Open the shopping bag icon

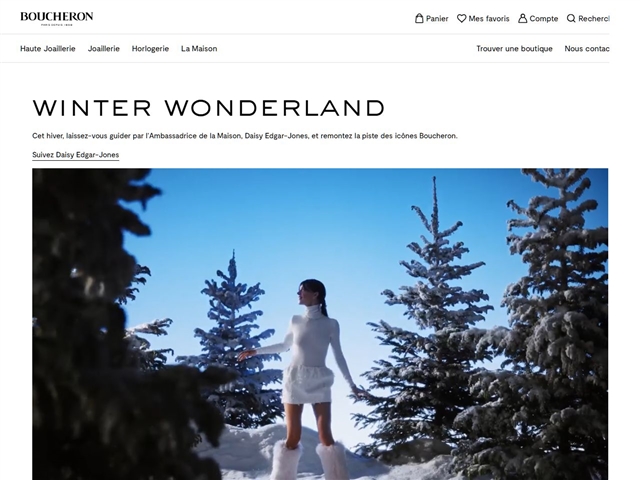[419, 18]
